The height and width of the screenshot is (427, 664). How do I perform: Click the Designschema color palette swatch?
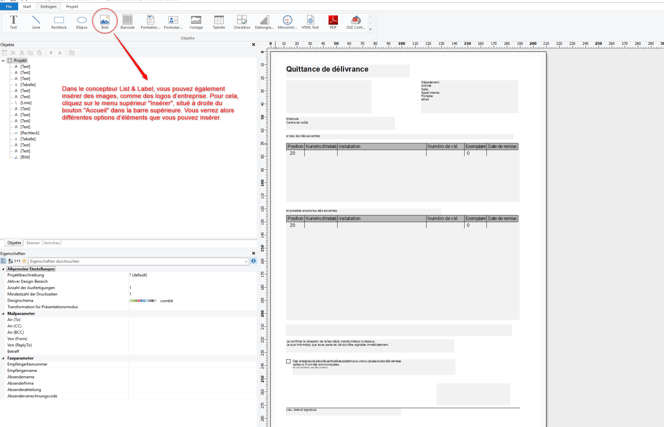pos(143,301)
